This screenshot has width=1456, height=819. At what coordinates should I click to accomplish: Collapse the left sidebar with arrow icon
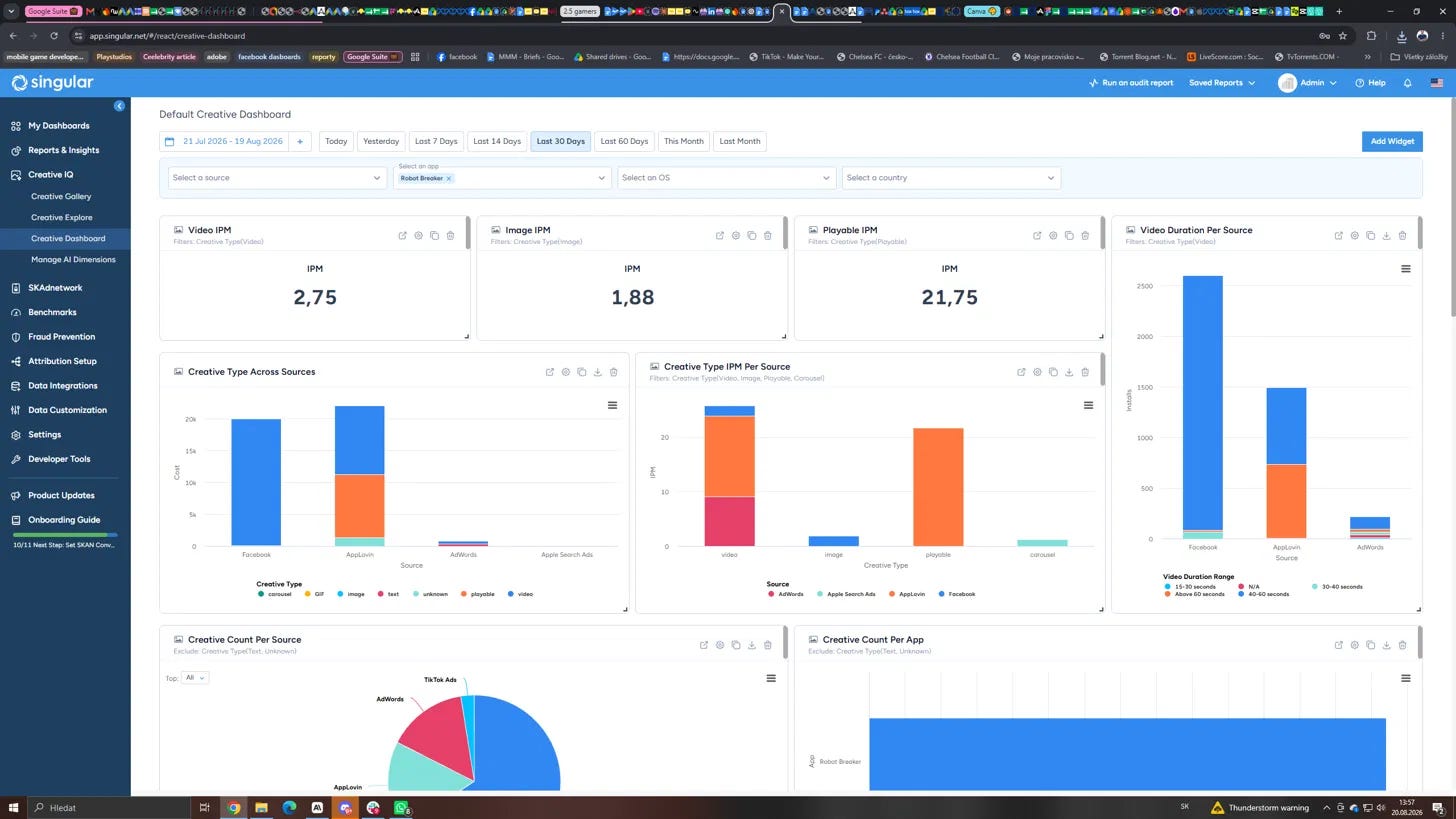tap(119, 106)
